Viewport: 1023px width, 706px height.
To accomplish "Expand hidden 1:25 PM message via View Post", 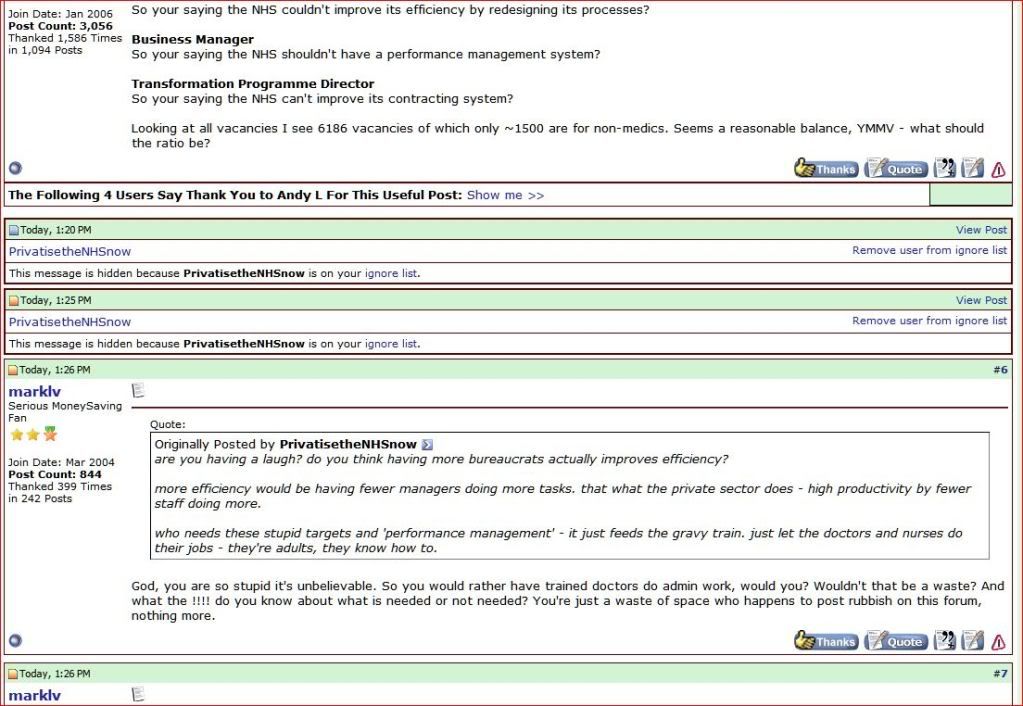I will [x=981, y=300].
